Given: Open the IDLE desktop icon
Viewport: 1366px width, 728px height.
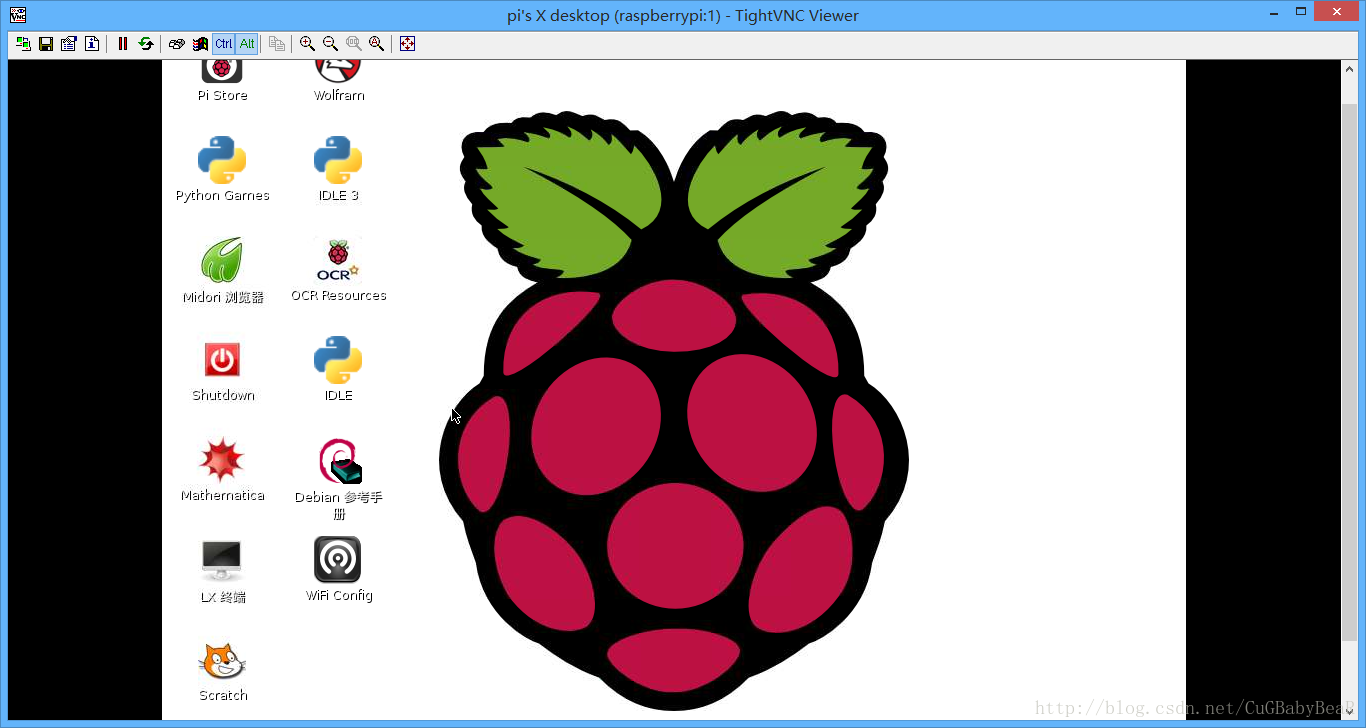Looking at the screenshot, I should [x=338, y=360].
